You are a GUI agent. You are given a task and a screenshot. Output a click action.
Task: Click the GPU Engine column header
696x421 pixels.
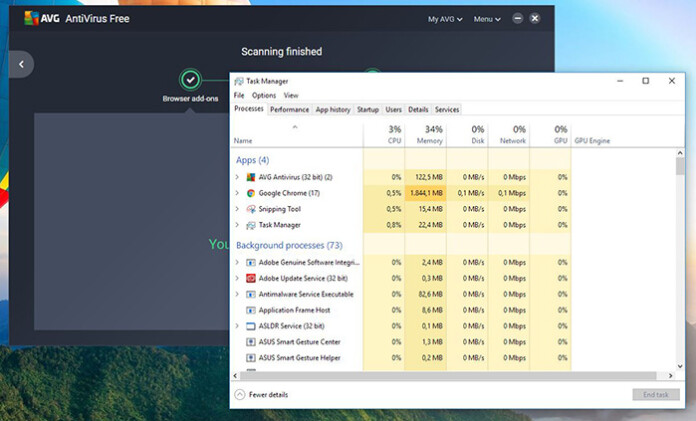(592, 141)
